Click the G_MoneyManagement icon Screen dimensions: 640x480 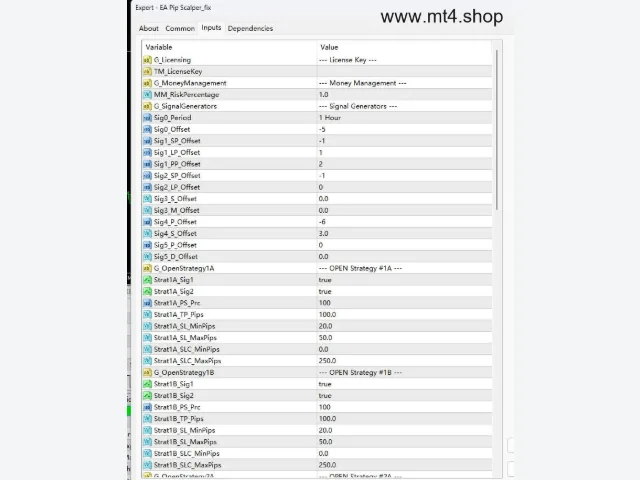point(147,83)
